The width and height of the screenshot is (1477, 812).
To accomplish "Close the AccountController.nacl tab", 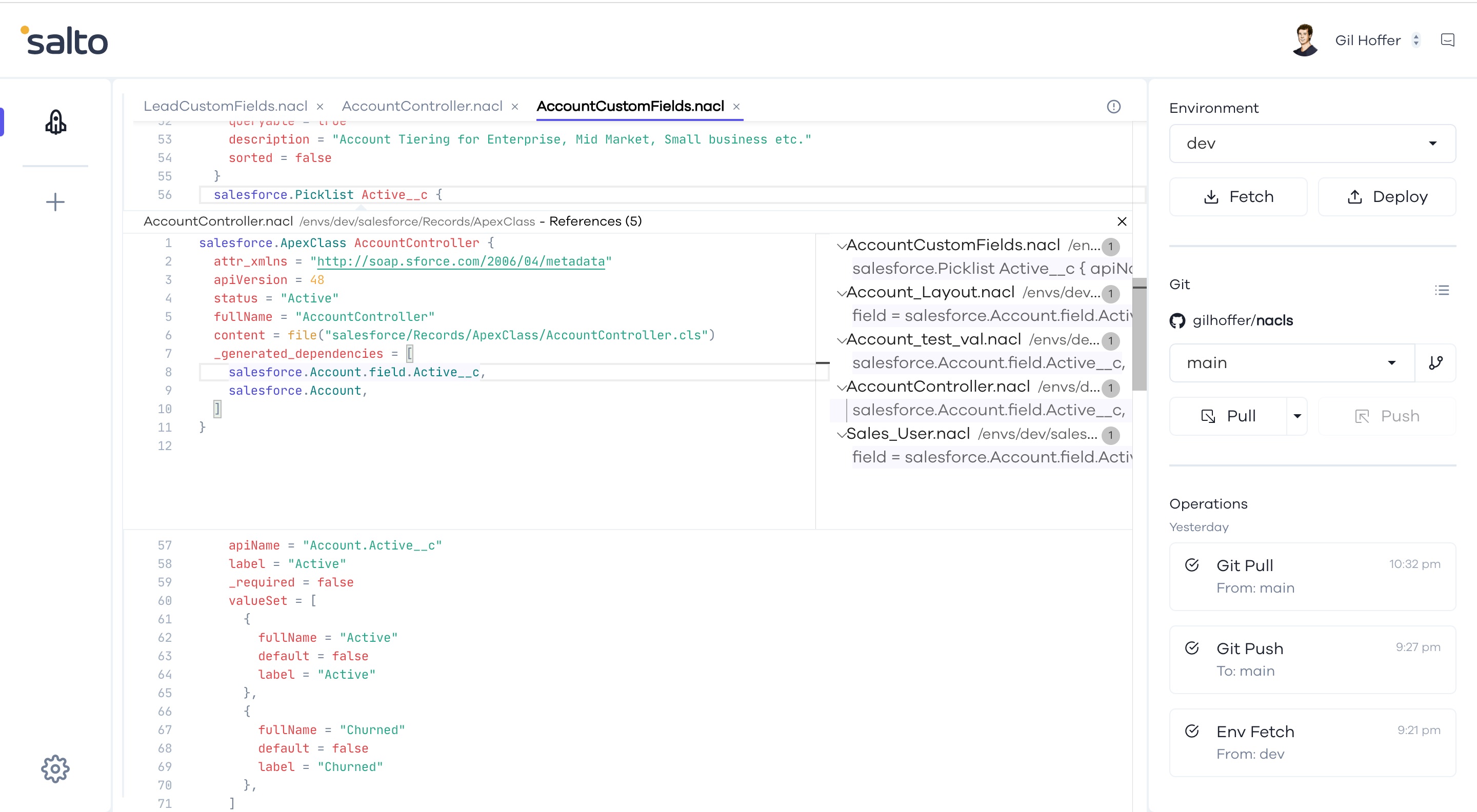I will click(x=515, y=107).
